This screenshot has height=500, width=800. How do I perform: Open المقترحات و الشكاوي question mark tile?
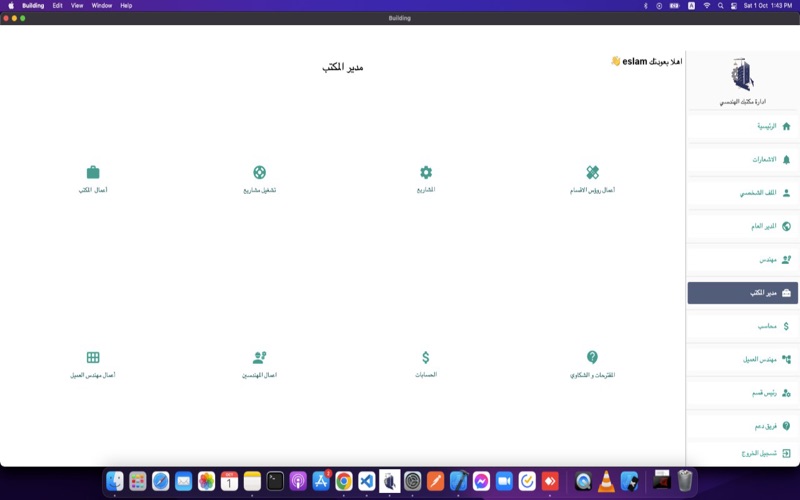pos(592,364)
